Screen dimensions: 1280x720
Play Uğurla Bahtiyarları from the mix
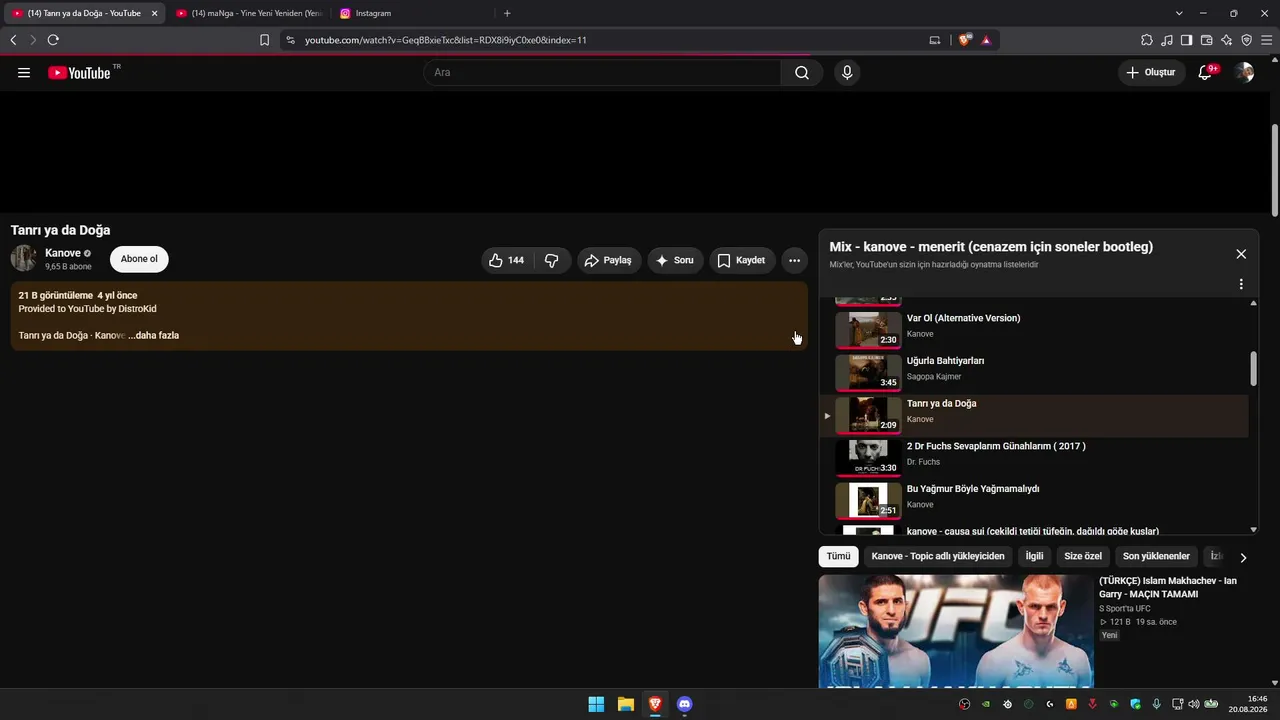(x=1035, y=372)
